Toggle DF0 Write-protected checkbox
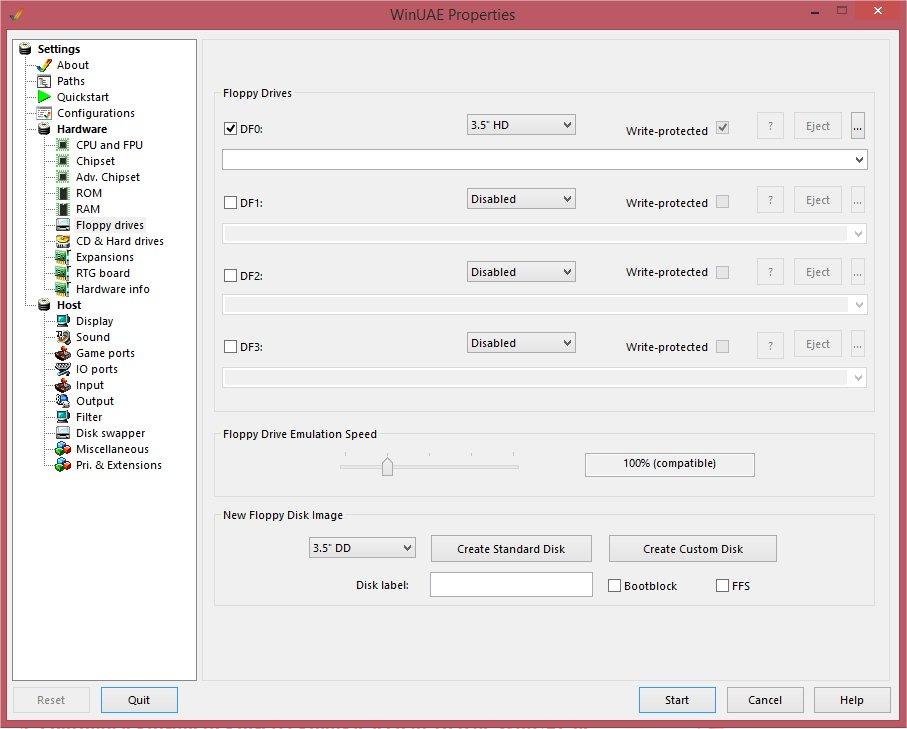 coord(722,127)
